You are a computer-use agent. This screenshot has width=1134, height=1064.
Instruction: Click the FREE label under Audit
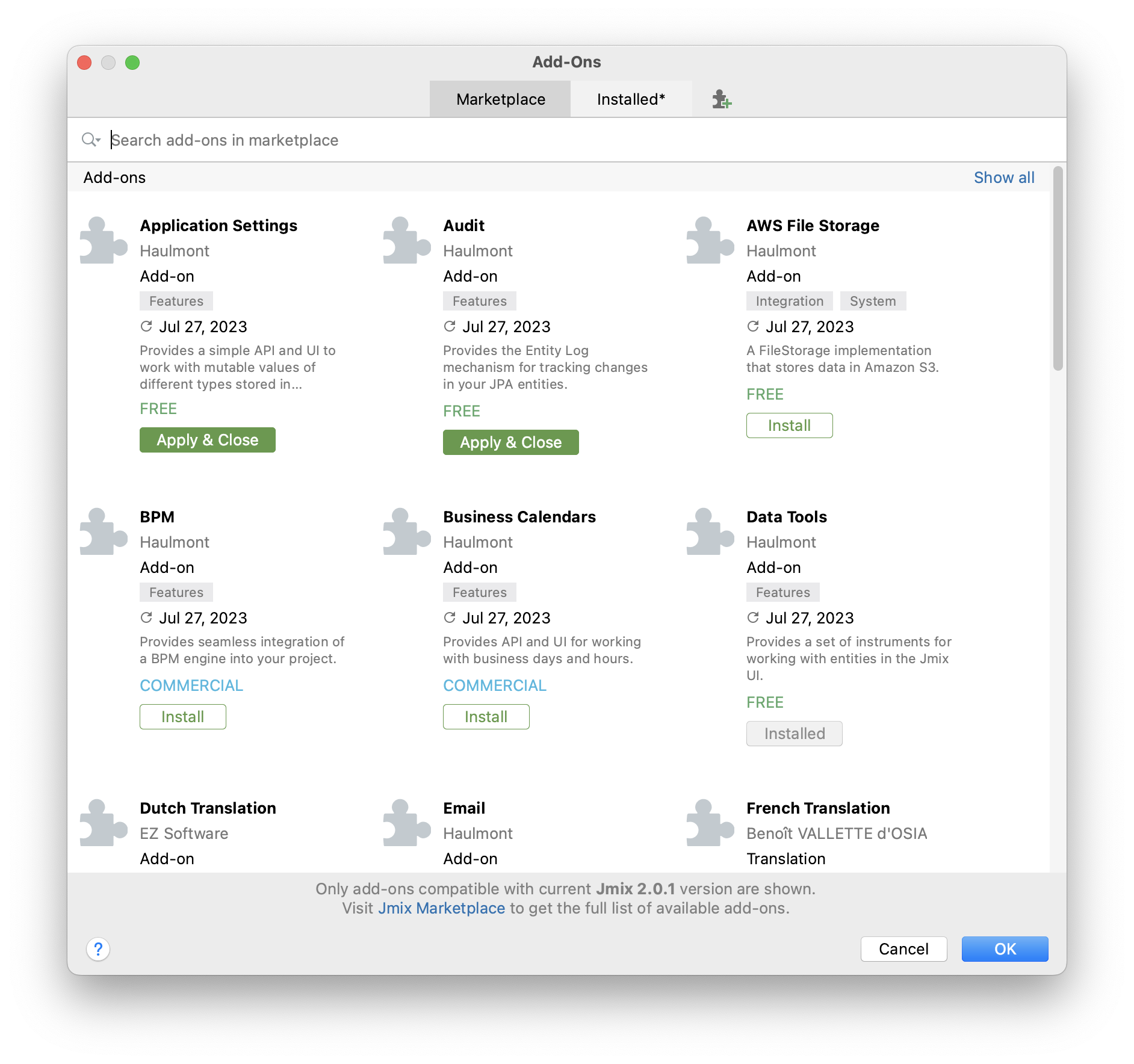point(462,411)
